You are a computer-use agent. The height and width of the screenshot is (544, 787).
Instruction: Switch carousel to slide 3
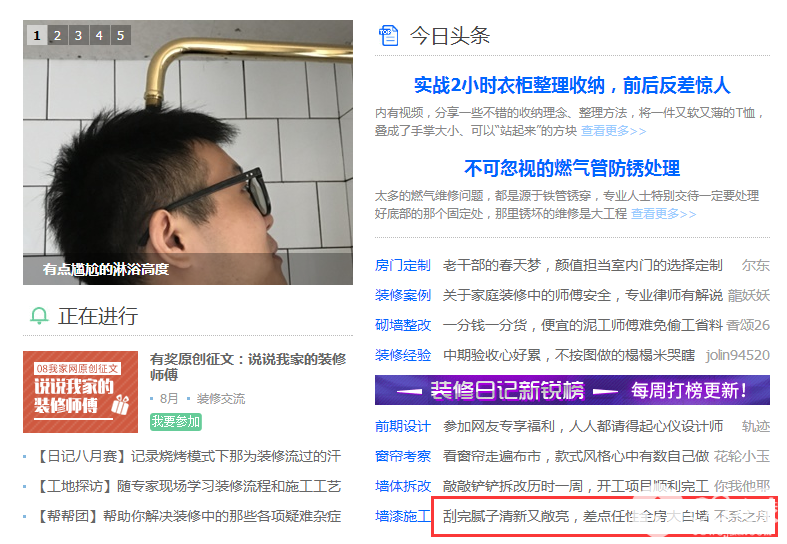click(x=79, y=36)
